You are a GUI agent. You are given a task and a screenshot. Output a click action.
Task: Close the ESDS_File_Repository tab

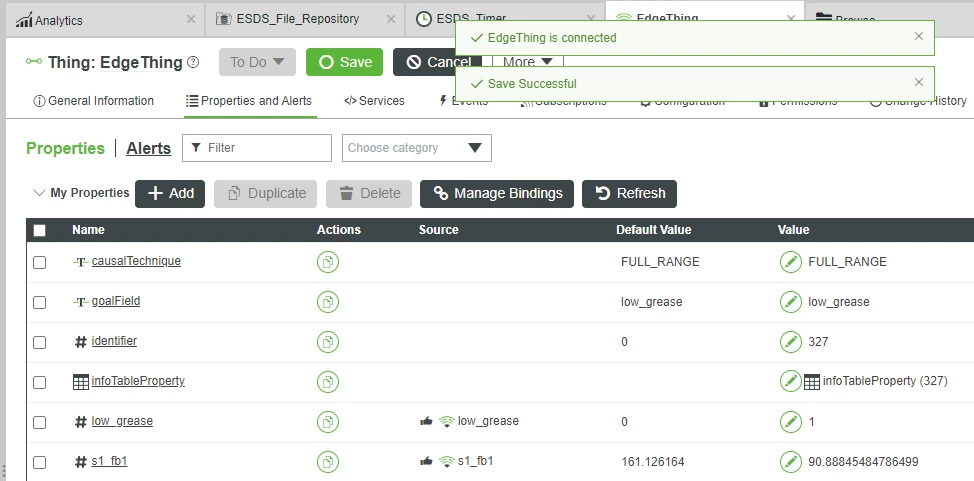pyautogui.click(x=391, y=19)
